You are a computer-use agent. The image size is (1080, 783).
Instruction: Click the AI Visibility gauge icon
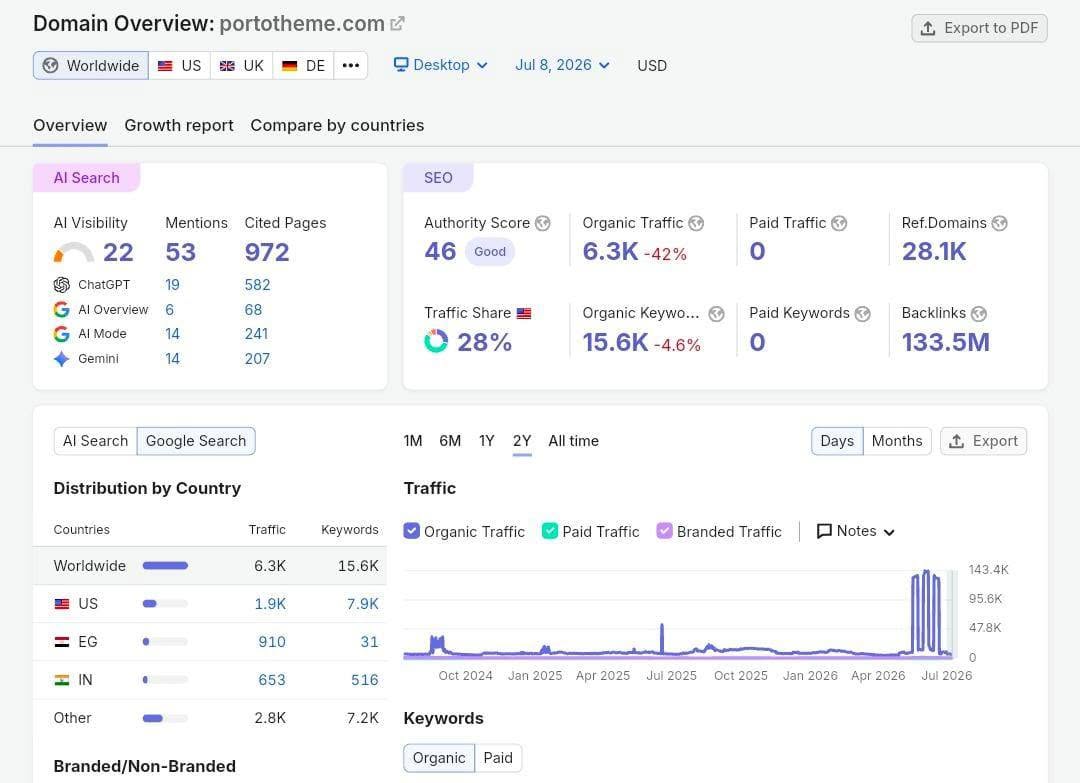(74, 252)
